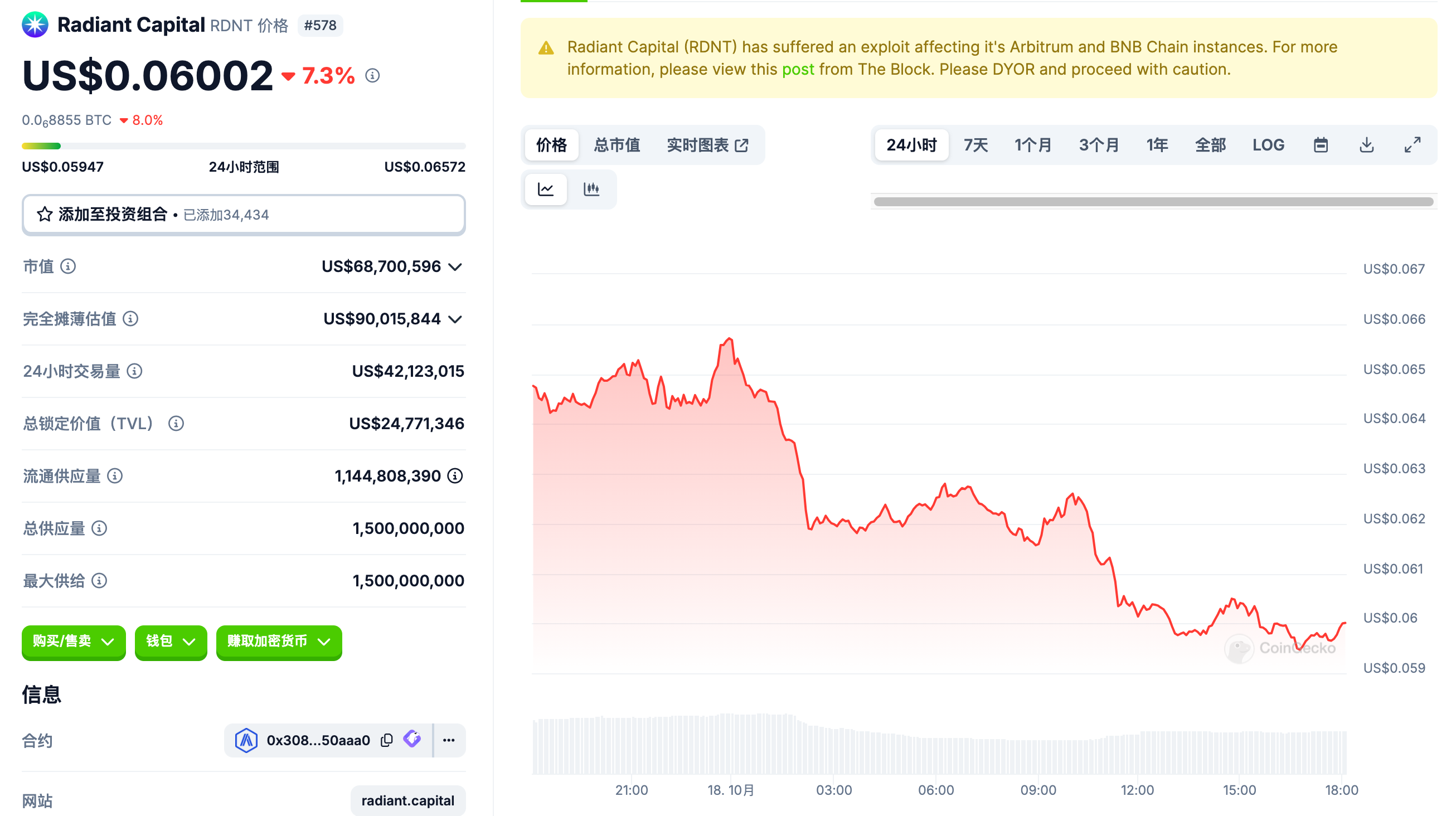The image size is (1456, 816).
Task: Toggle LOG scale on chart
Action: [x=1268, y=145]
